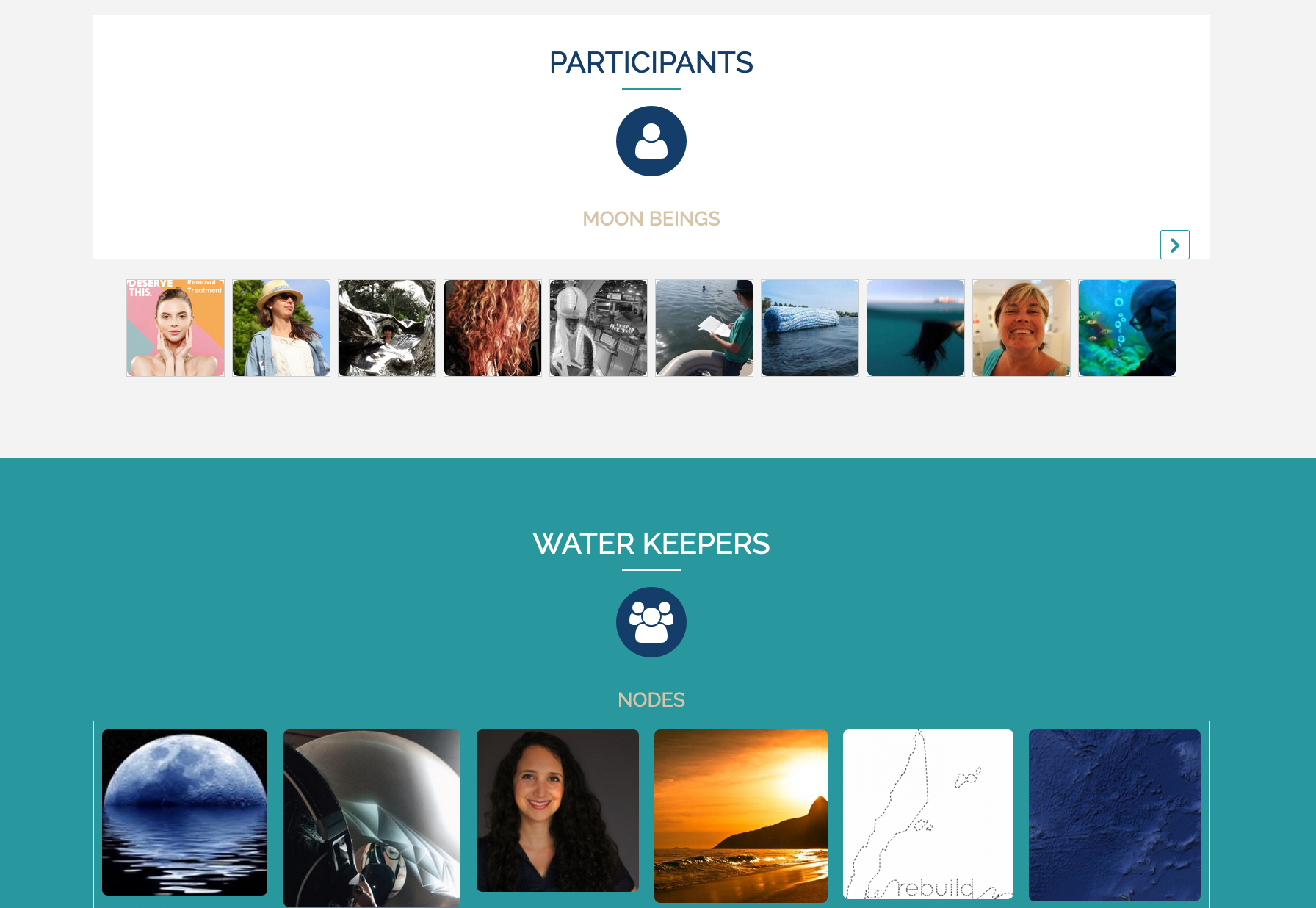Open the curly-haired woman portrait node
Screen dimensions: 1316x908
coord(557,810)
